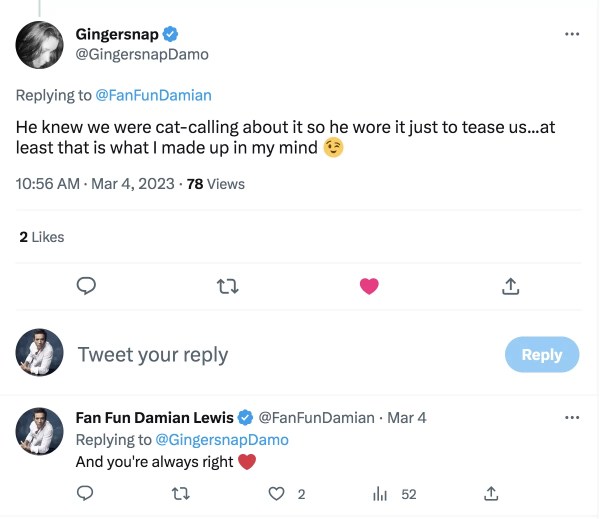Reply to Gingersnap's tweet via comment icon
Viewport: 600px width, 519px height.
86,286
